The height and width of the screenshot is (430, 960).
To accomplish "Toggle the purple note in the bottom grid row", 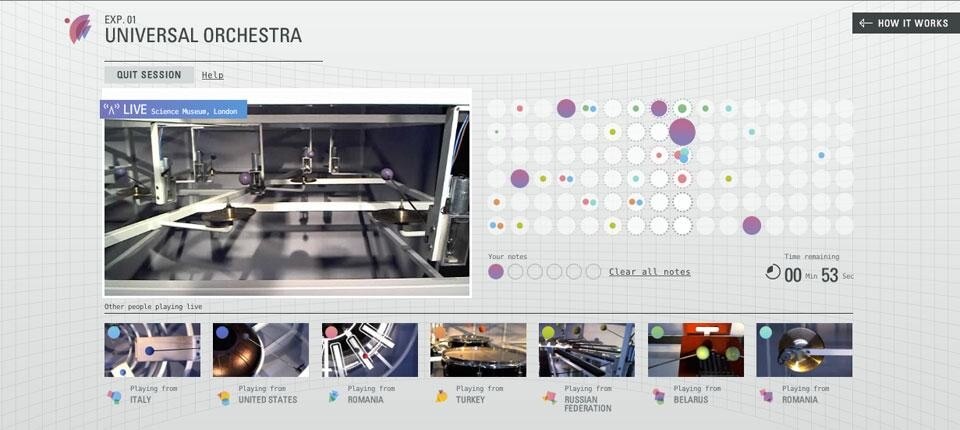I will pos(752,226).
